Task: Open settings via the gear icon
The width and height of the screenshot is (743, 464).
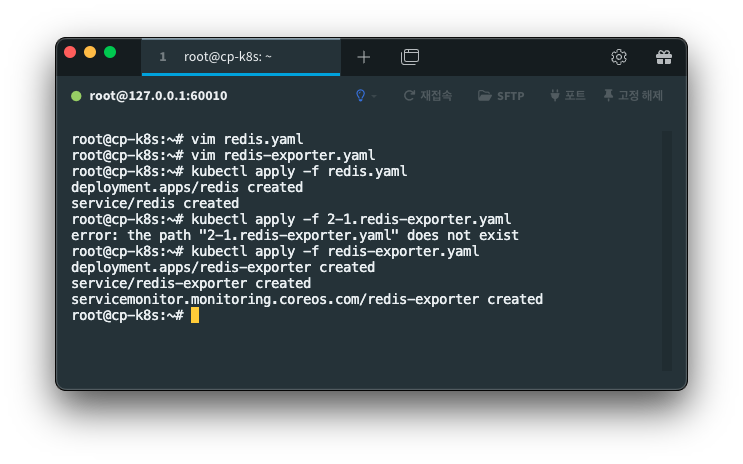Action: point(618,57)
